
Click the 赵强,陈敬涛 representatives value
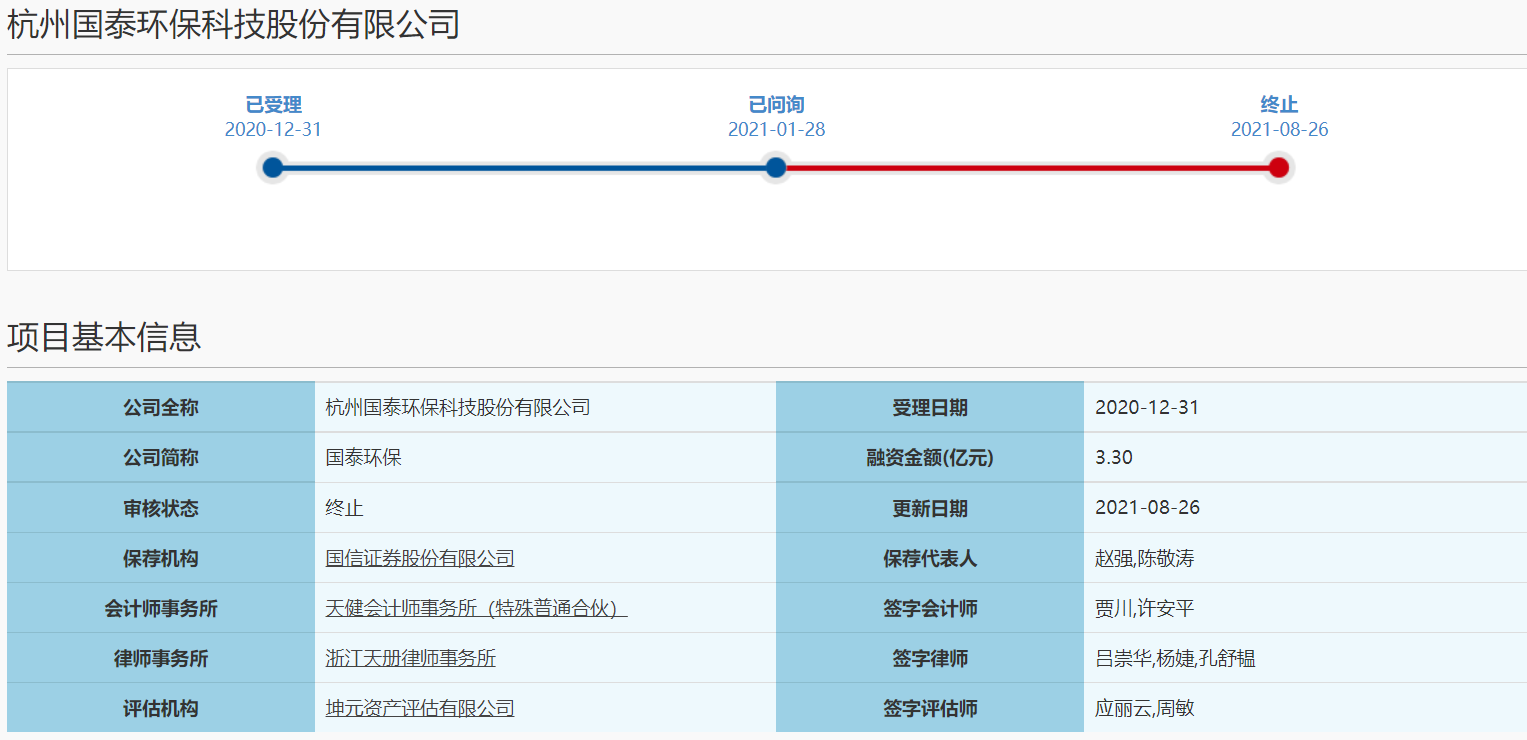pos(1145,558)
